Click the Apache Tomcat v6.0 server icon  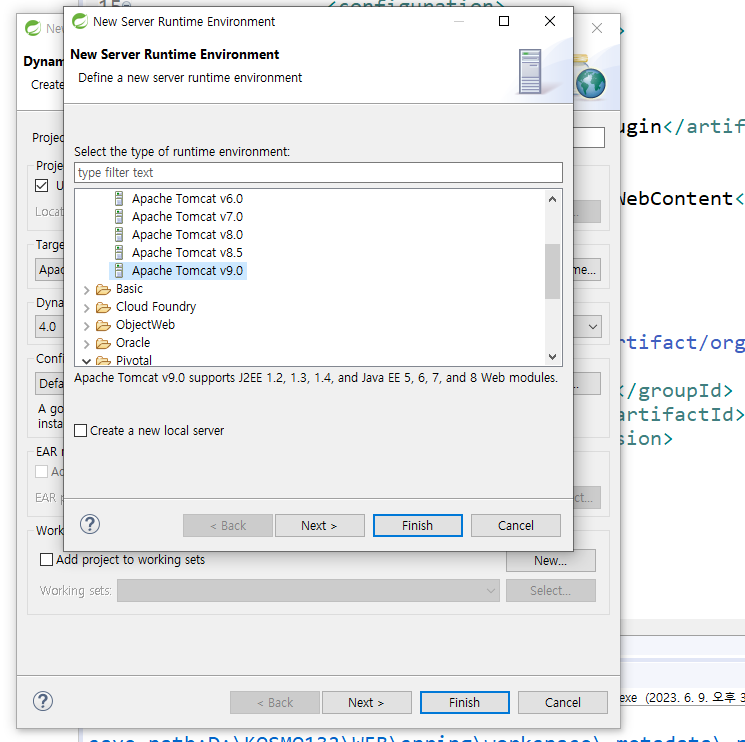pyautogui.click(x=119, y=198)
